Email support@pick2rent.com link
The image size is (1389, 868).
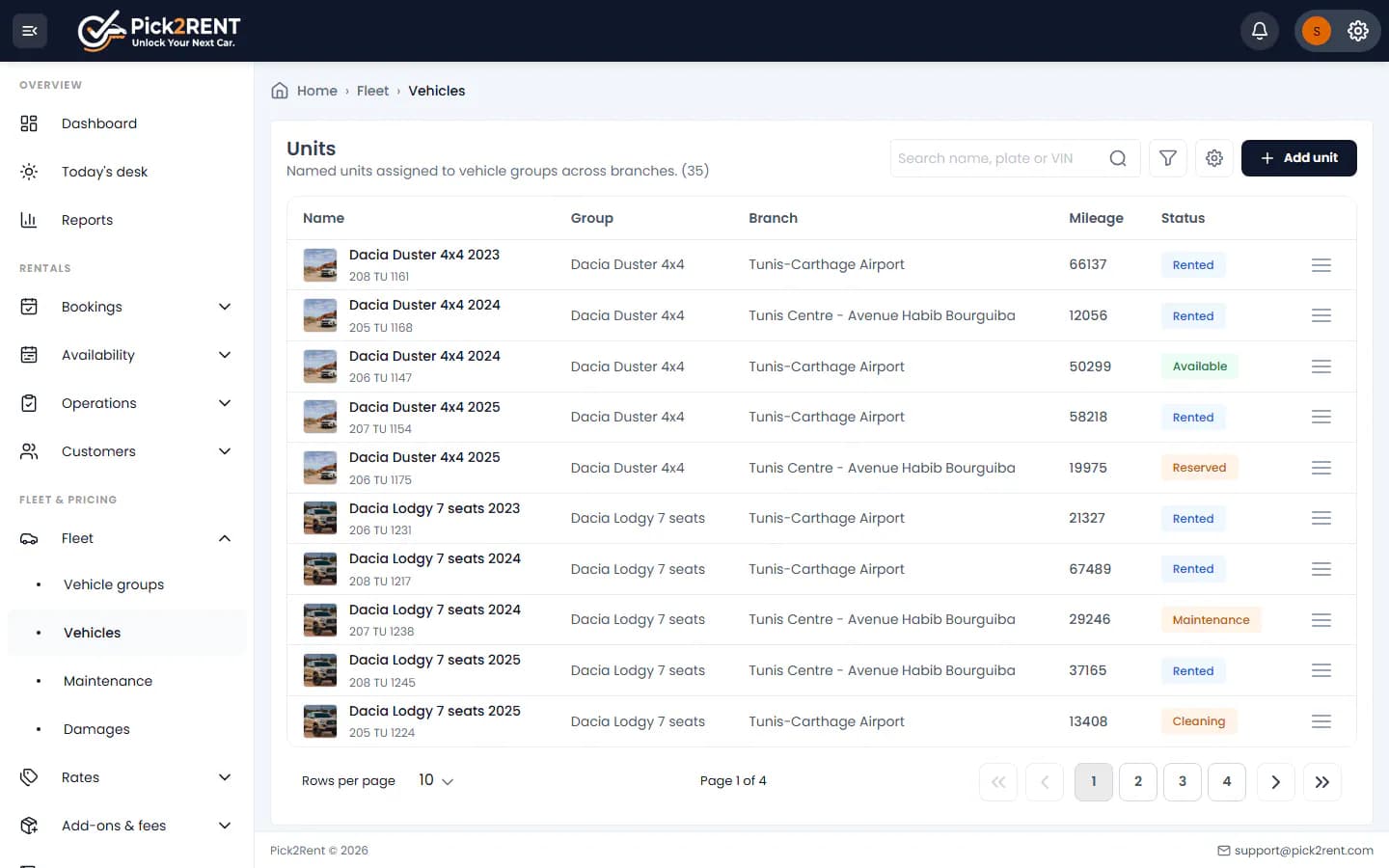(x=1295, y=851)
